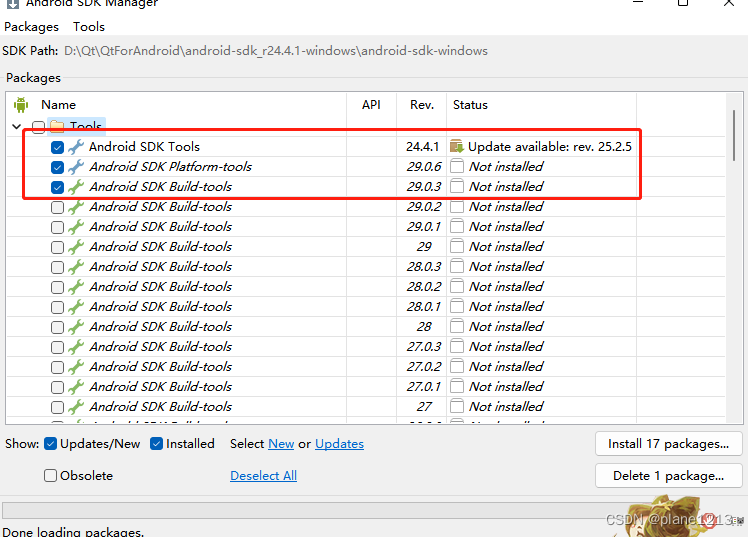Image resolution: width=748 pixels, height=537 pixels.
Task: Sort by the Rev. column header
Action: click(x=422, y=105)
